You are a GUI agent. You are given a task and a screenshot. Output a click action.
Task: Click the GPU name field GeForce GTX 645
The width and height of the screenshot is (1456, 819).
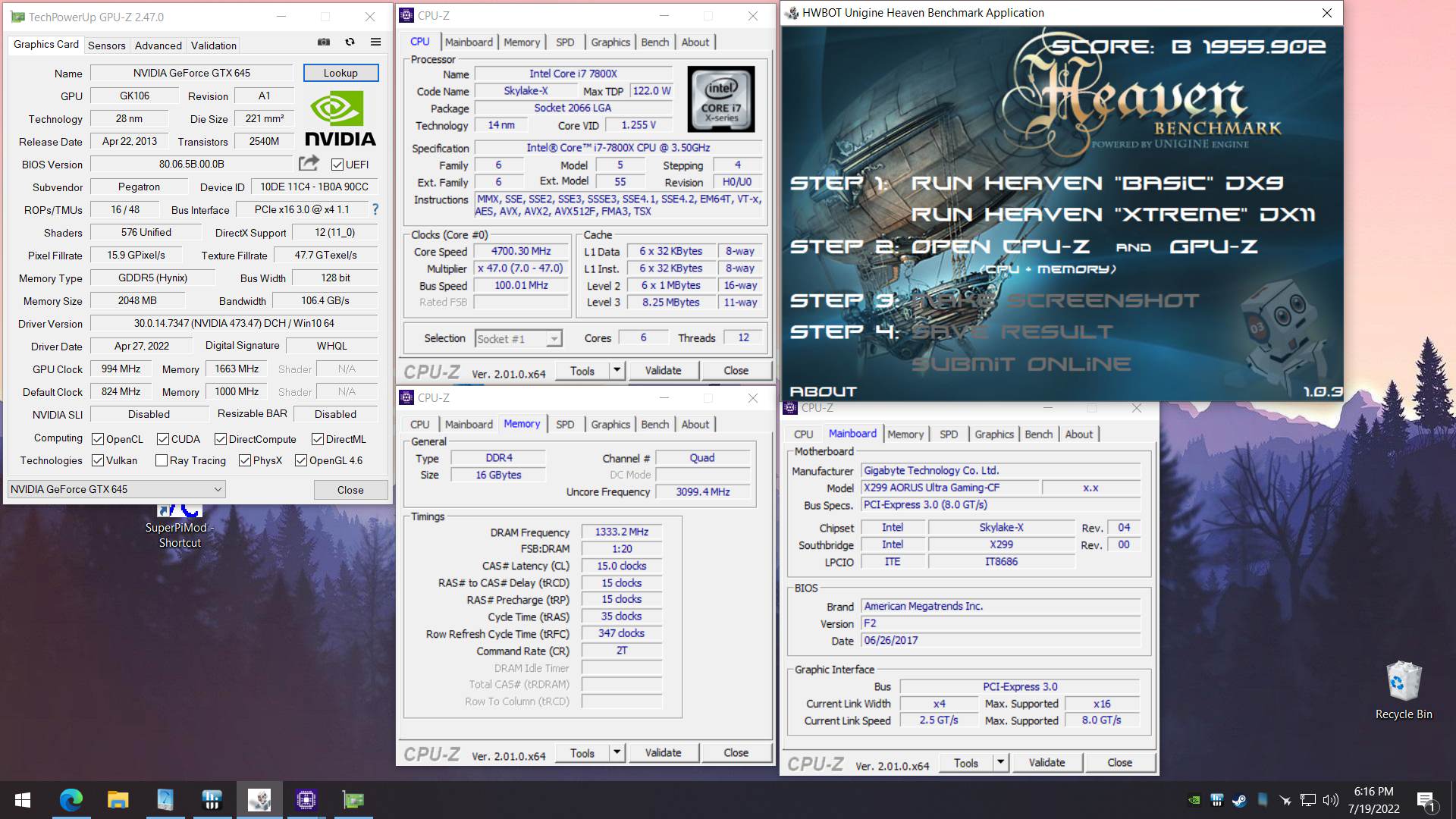tap(192, 73)
